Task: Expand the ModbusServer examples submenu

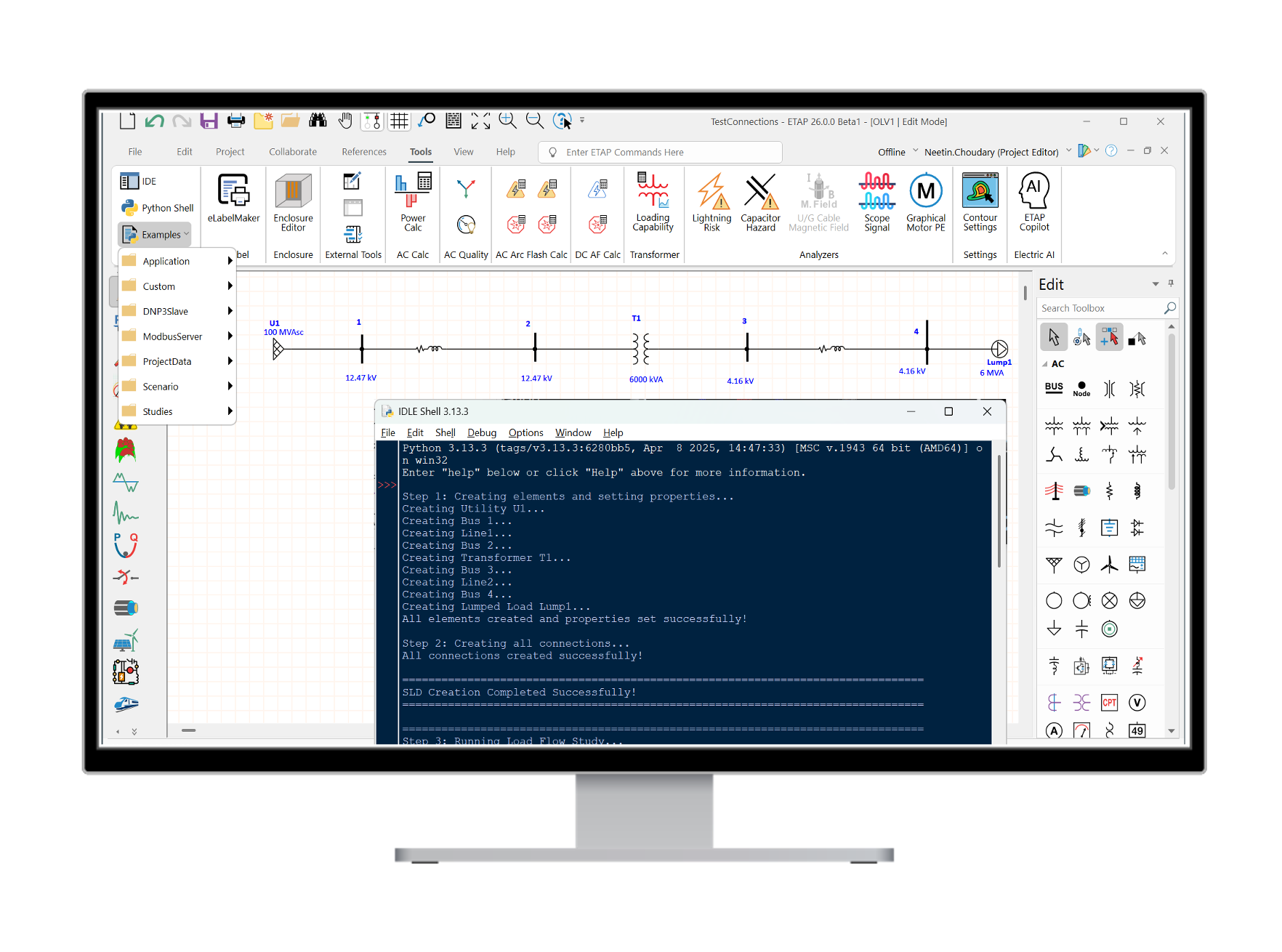Action: pyautogui.click(x=177, y=336)
